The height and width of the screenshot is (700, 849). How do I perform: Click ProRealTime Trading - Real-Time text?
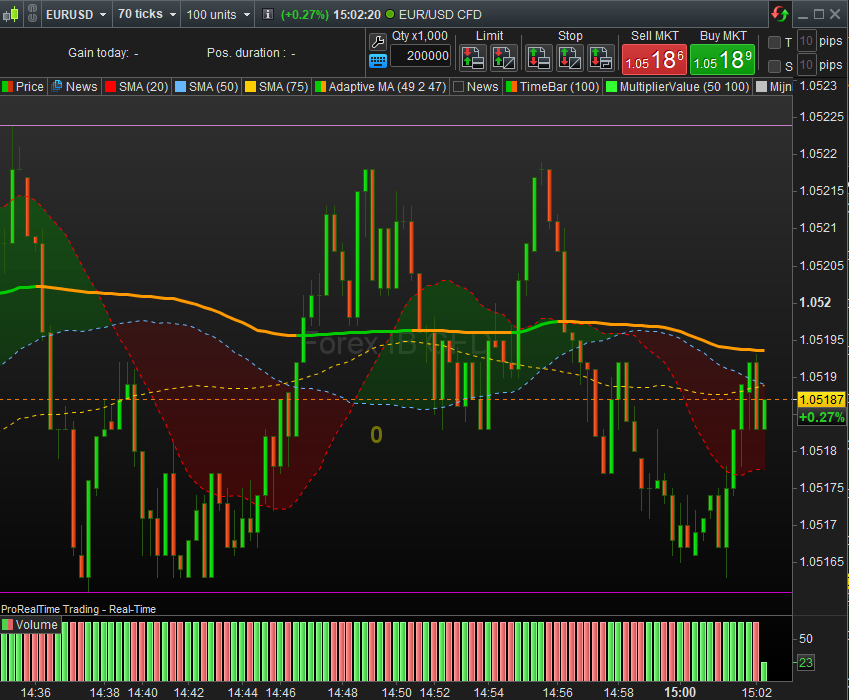[x=79, y=609]
